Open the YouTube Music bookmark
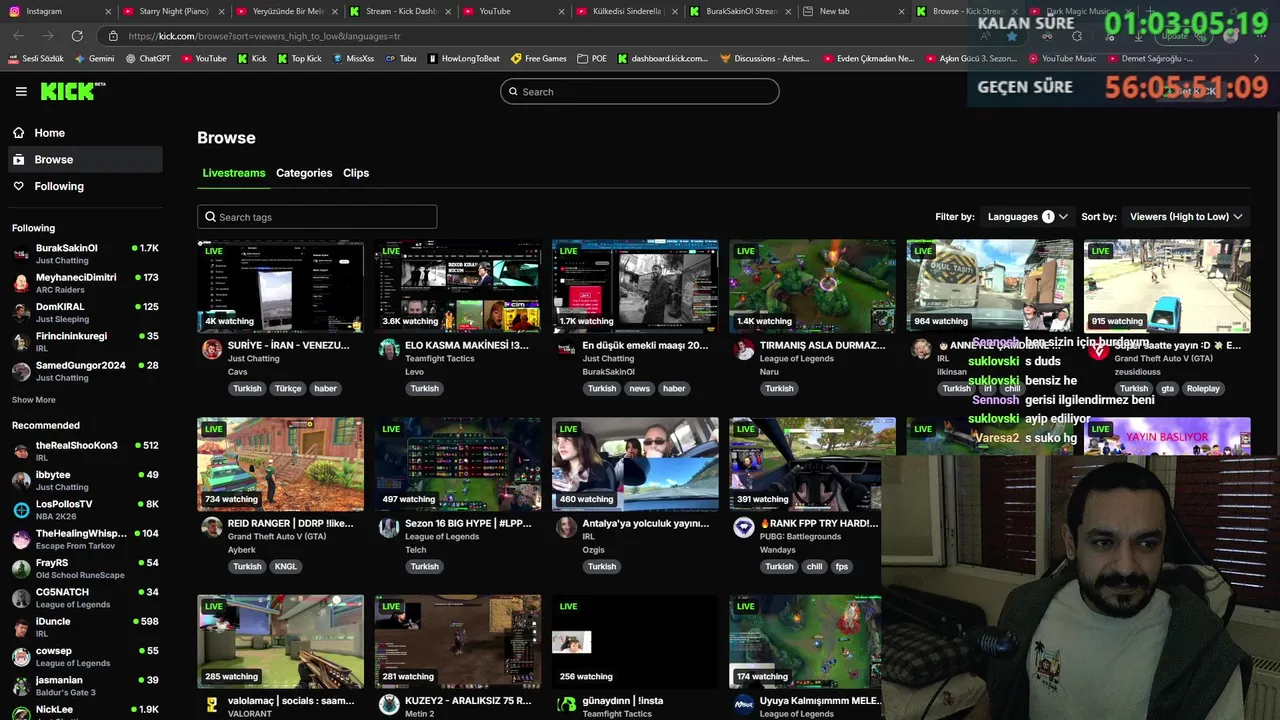Image resolution: width=1280 pixels, height=720 pixels. pyautogui.click(x=1062, y=59)
